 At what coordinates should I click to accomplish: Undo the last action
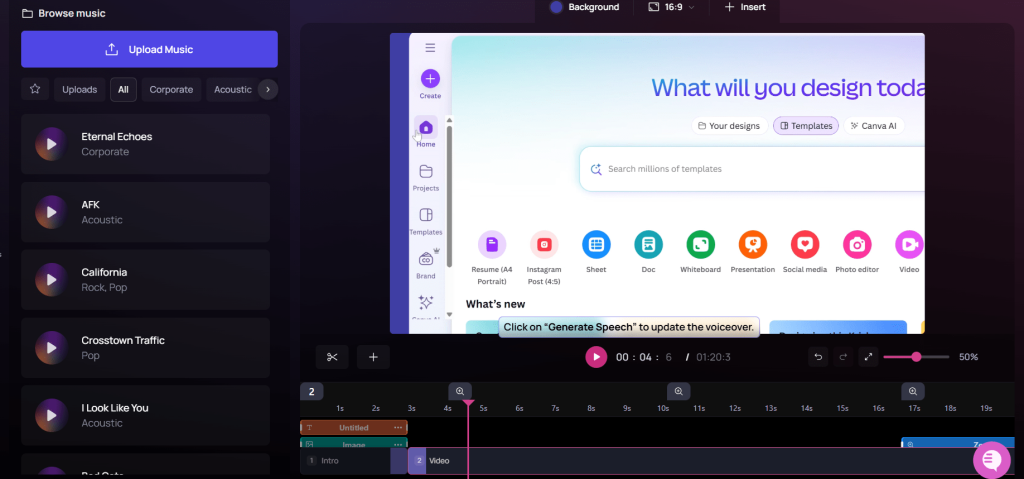818,357
